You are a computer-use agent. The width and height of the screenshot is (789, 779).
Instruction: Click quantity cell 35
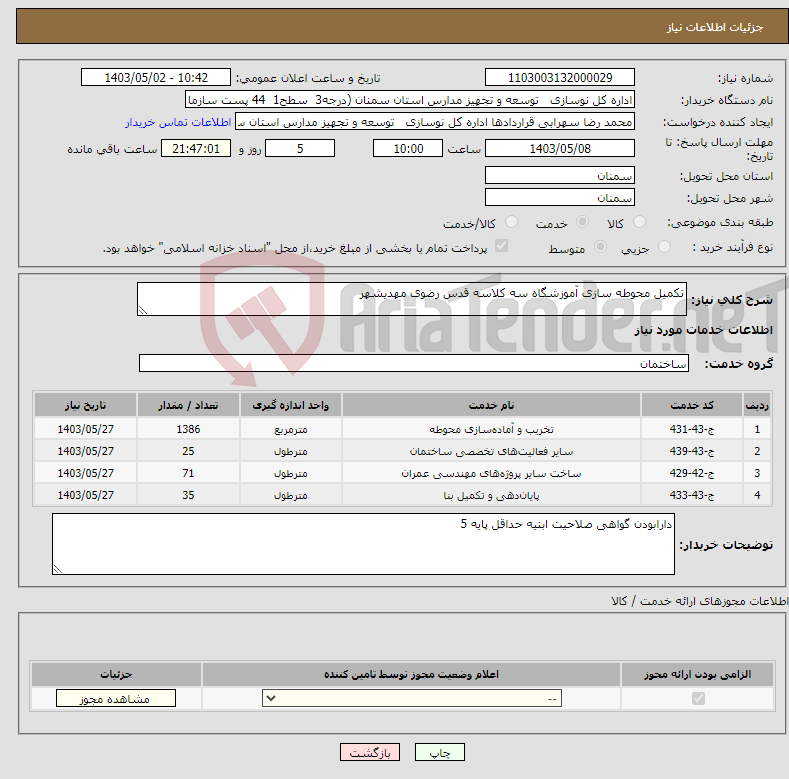click(188, 496)
